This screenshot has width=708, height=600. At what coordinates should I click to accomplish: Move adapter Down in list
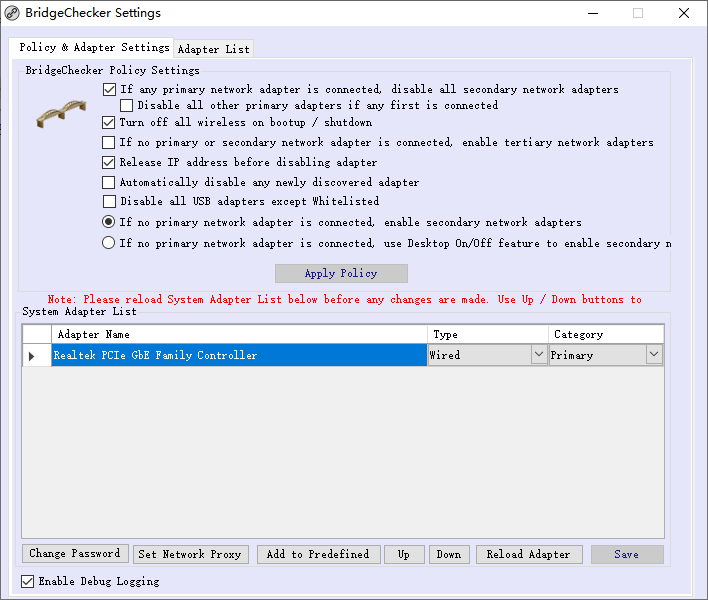[x=449, y=554]
